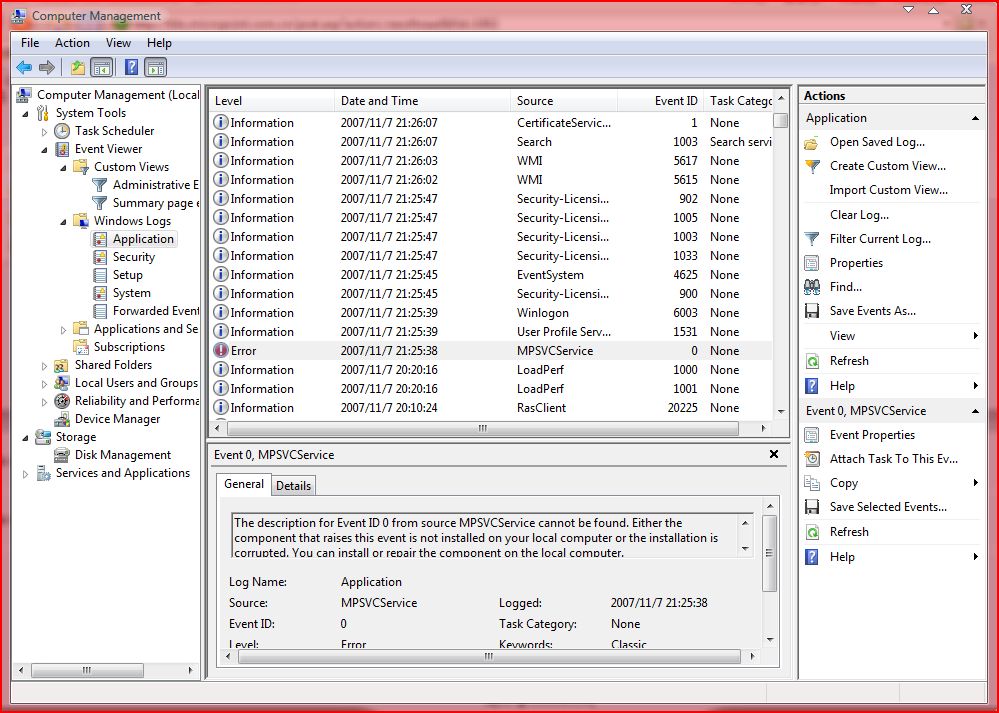Screen dimensions: 999x713
Task: Click the Up one level toolbar icon
Action: [78, 67]
